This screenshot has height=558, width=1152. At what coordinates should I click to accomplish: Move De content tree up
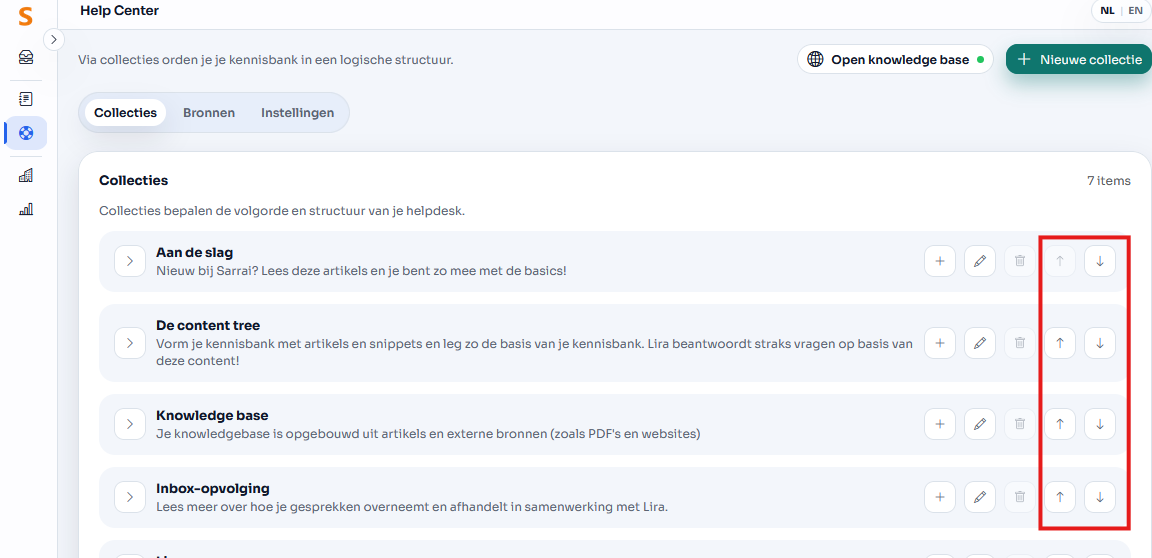pyautogui.click(x=1059, y=343)
